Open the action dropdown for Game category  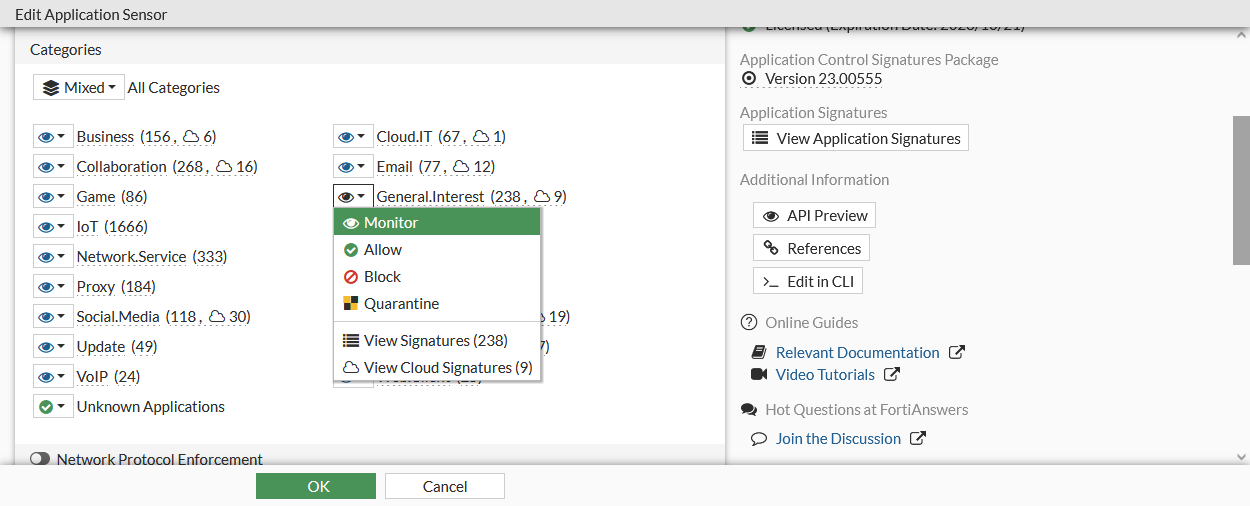pyautogui.click(x=52, y=197)
